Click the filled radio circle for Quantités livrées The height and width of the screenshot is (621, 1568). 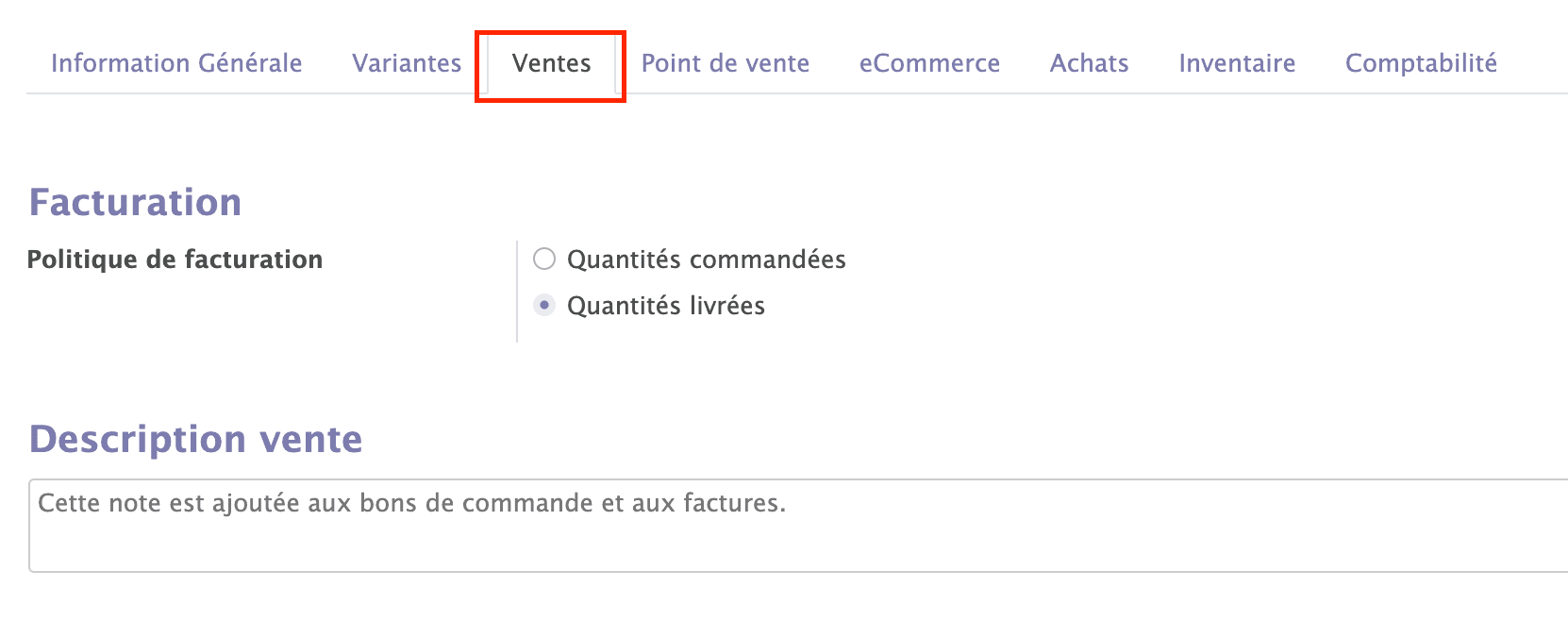(543, 306)
